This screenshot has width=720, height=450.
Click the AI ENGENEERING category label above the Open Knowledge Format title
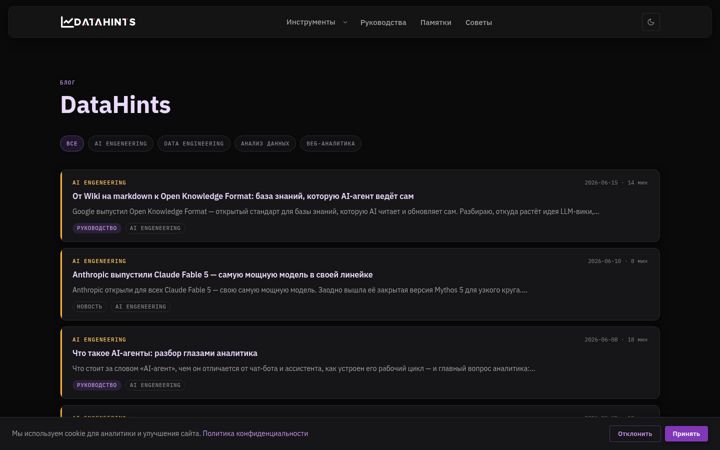(x=99, y=183)
